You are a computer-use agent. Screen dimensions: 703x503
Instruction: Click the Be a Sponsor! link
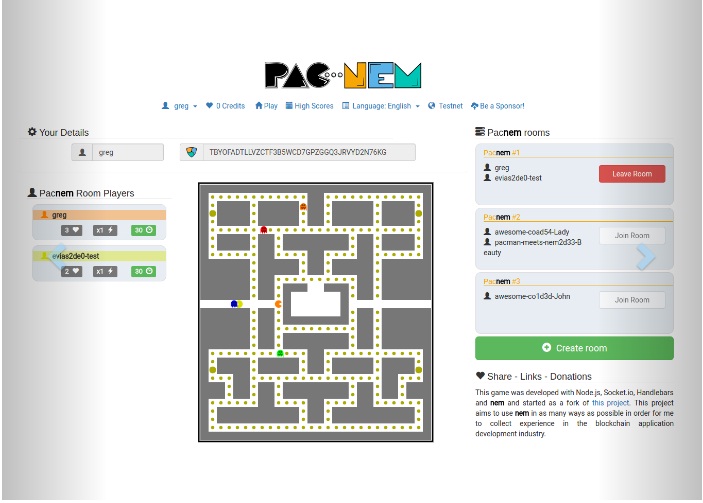498,106
